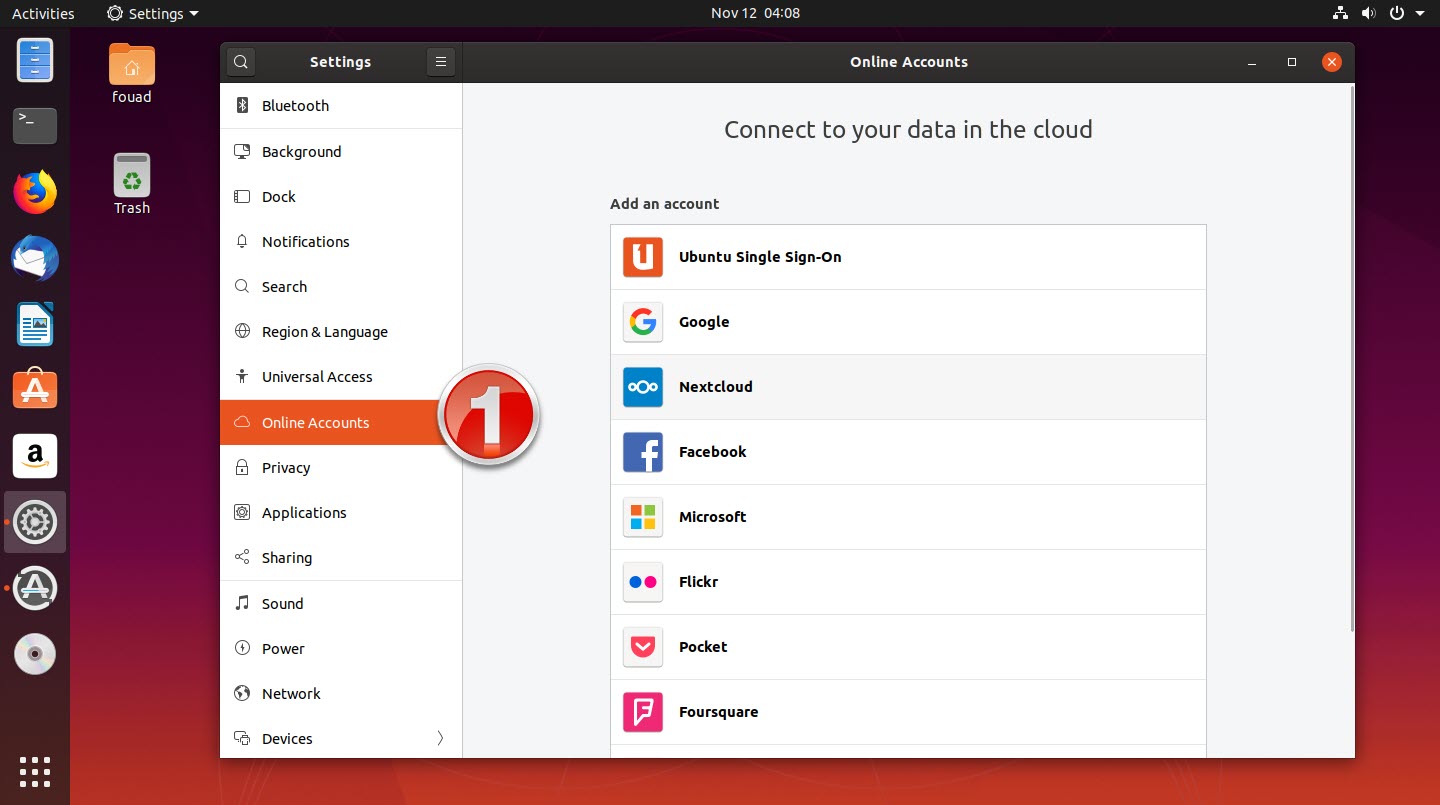Open the Privacy settings panel

(x=341, y=468)
